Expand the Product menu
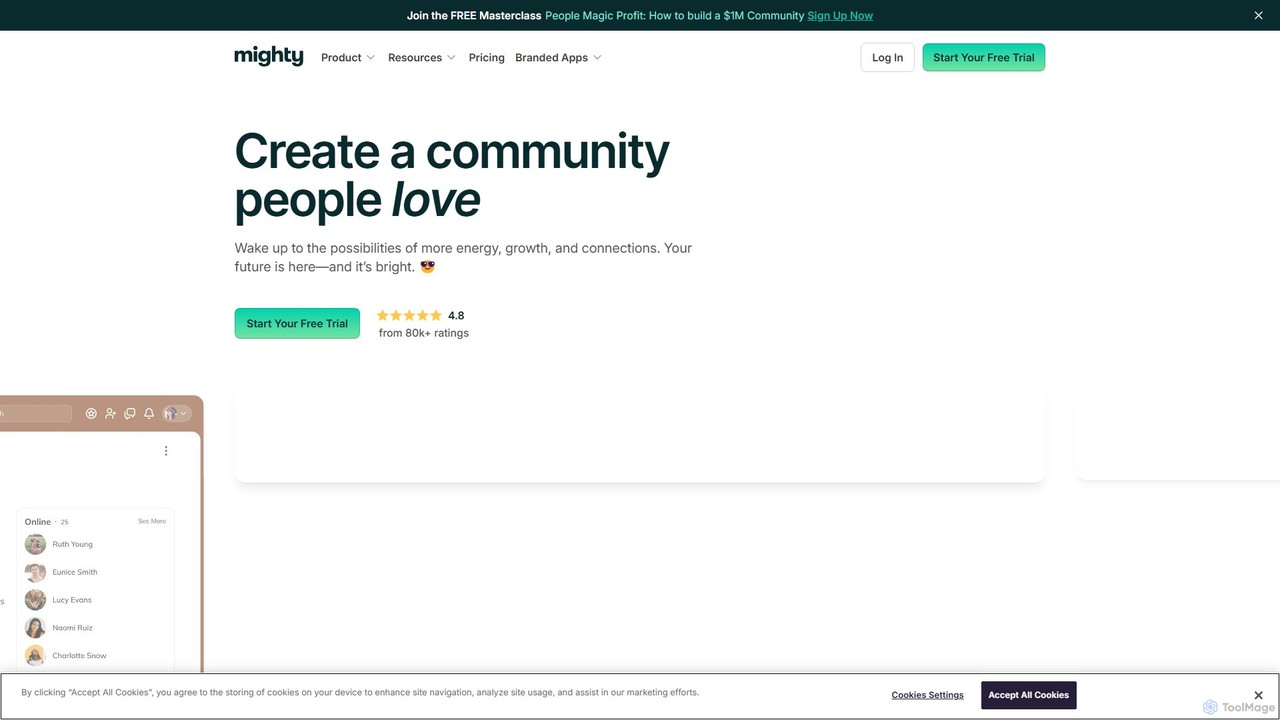1280x720 pixels. point(348,57)
